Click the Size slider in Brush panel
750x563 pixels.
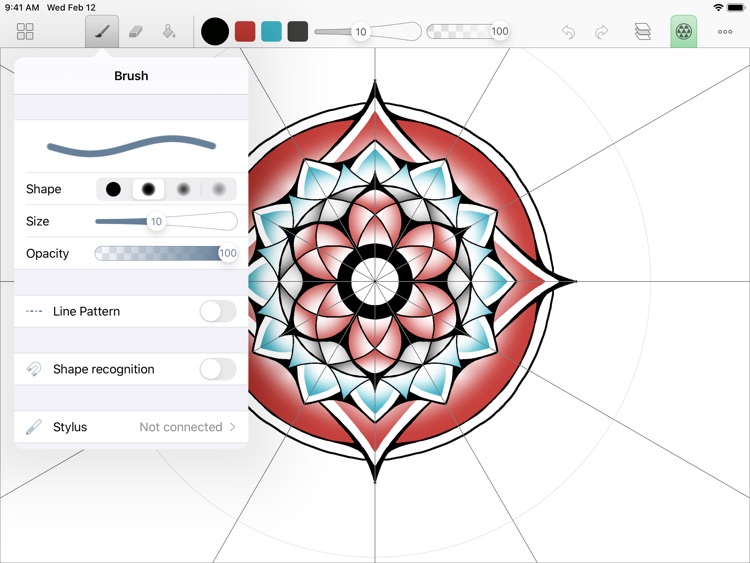click(x=166, y=221)
